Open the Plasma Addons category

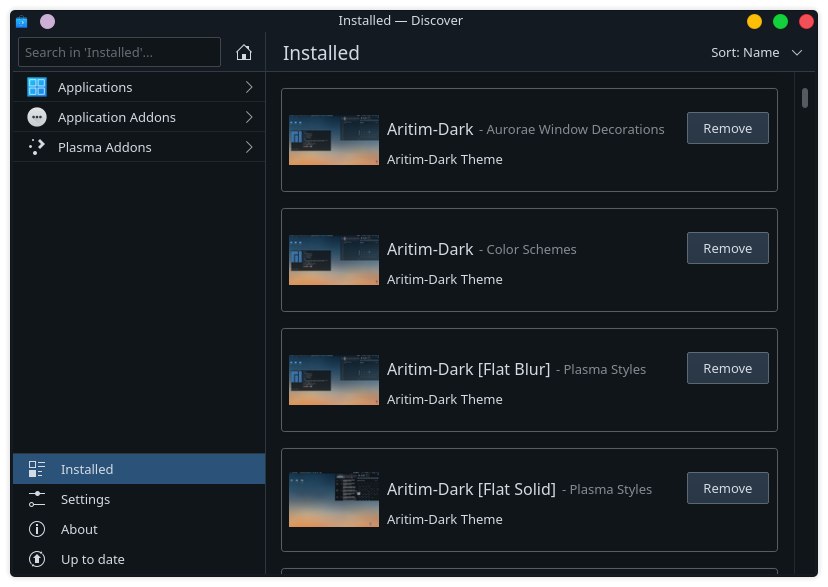tap(139, 147)
